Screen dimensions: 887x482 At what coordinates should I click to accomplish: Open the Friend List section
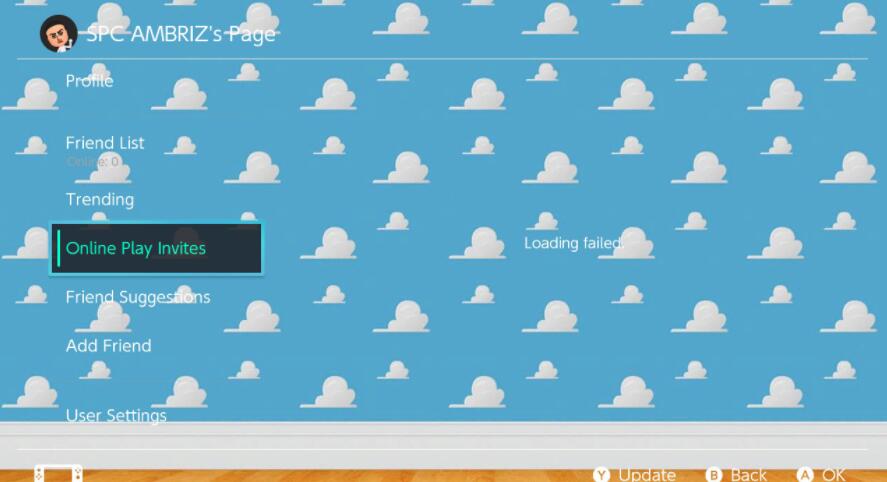pyautogui.click(x=105, y=143)
